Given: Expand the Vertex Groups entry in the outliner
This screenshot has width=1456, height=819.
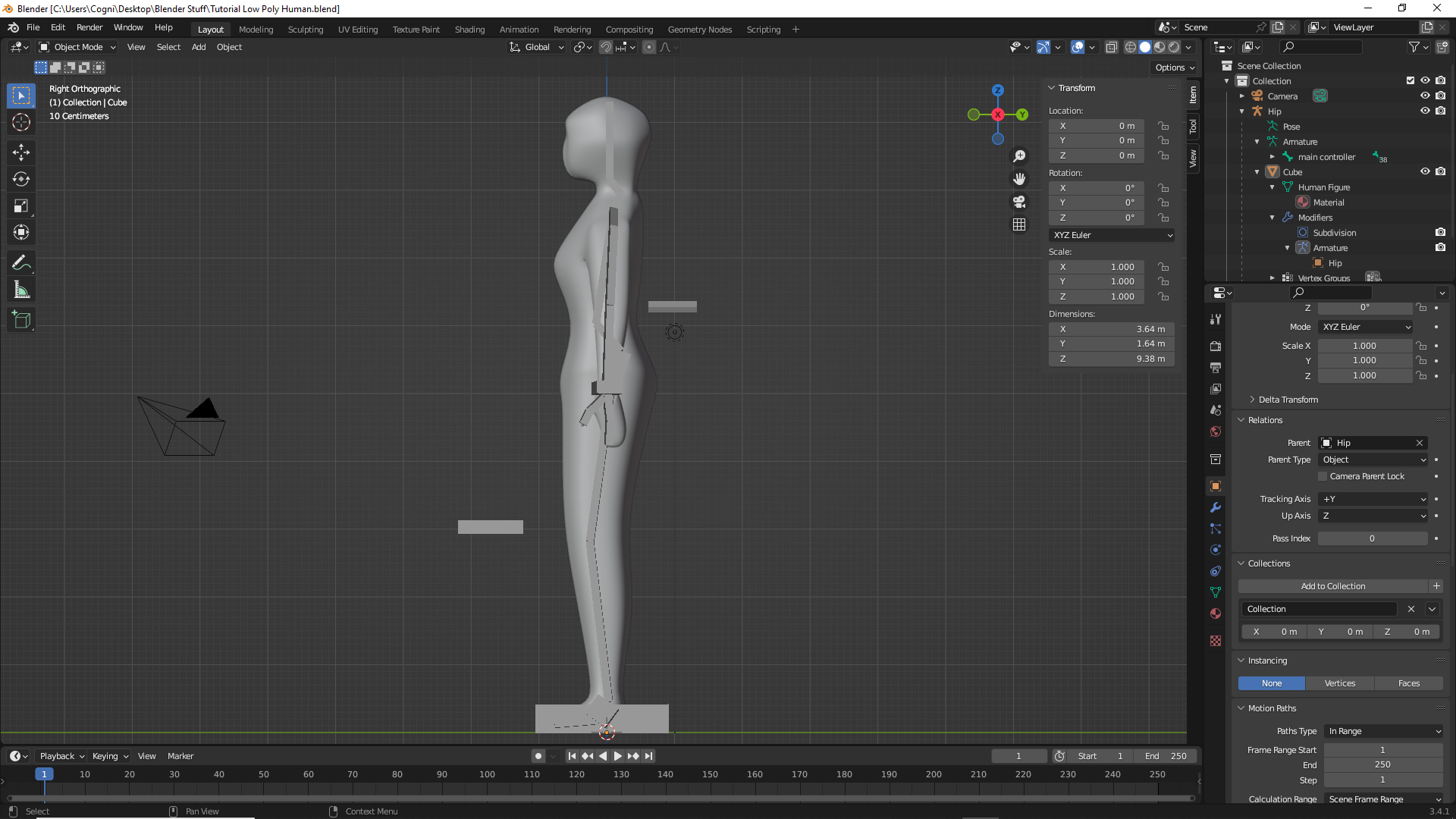Looking at the screenshot, I should pyautogui.click(x=1272, y=278).
